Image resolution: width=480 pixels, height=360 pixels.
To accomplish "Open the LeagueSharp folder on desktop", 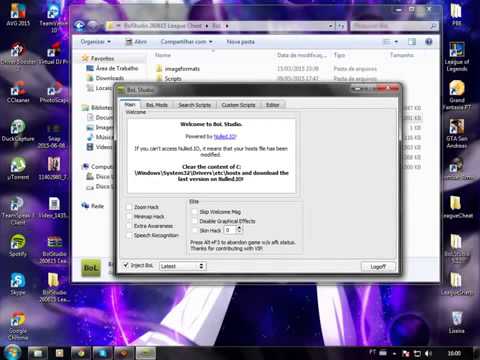I will coord(456,283).
